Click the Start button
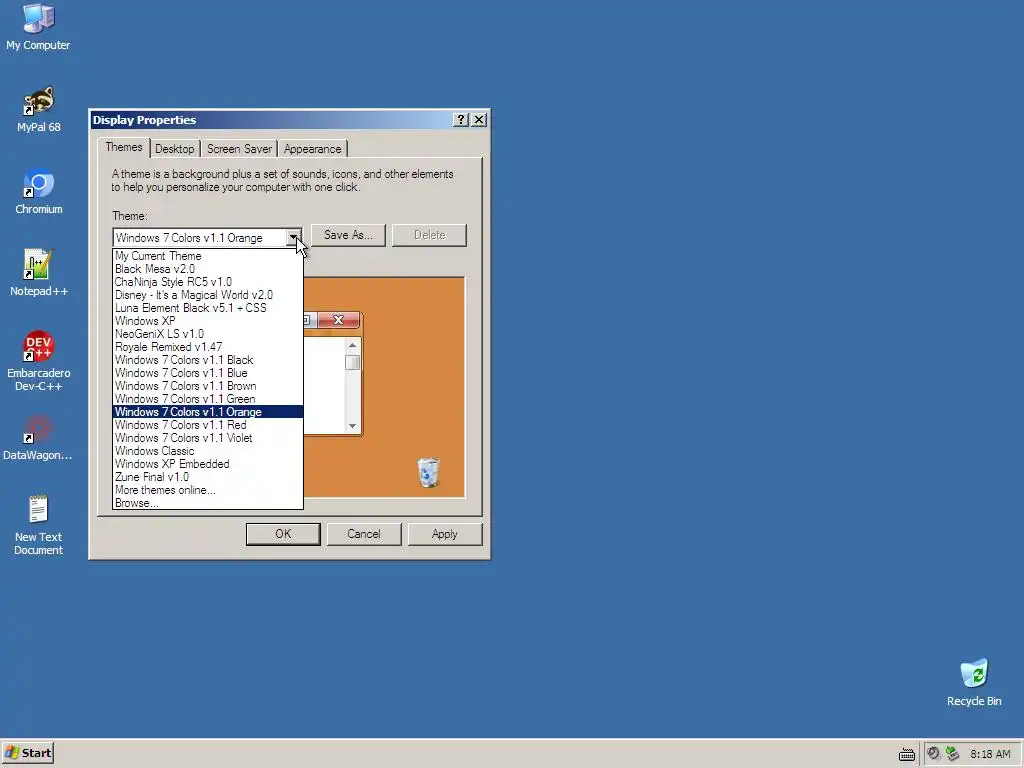The width and height of the screenshot is (1024, 768). click(27, 753)
